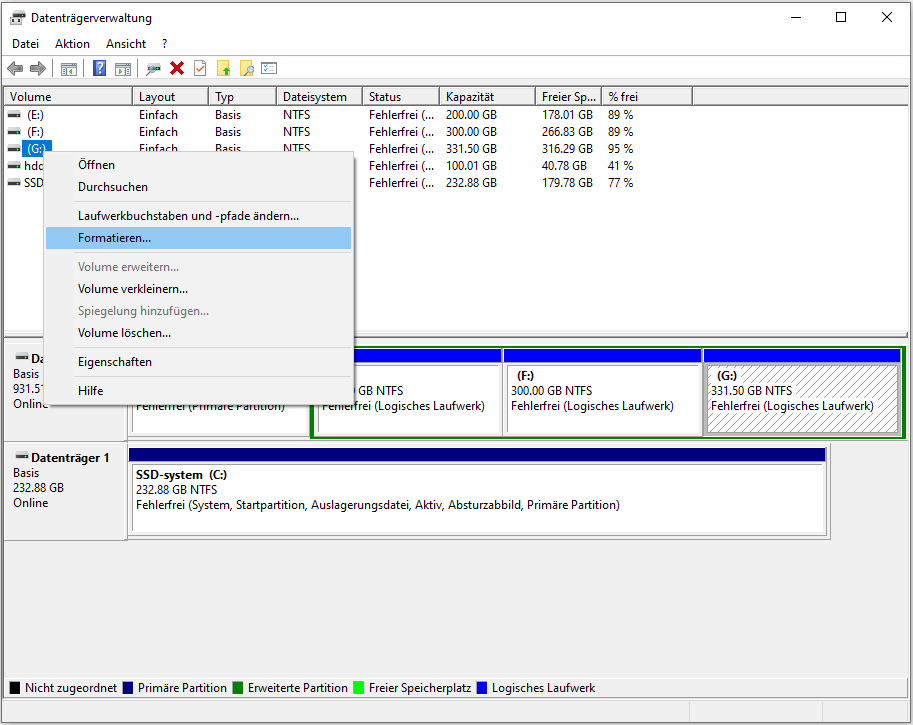Screen dimensions: 913x725
Task: Click the properties checkmark page icon
Action: click(x=200, y=69)
